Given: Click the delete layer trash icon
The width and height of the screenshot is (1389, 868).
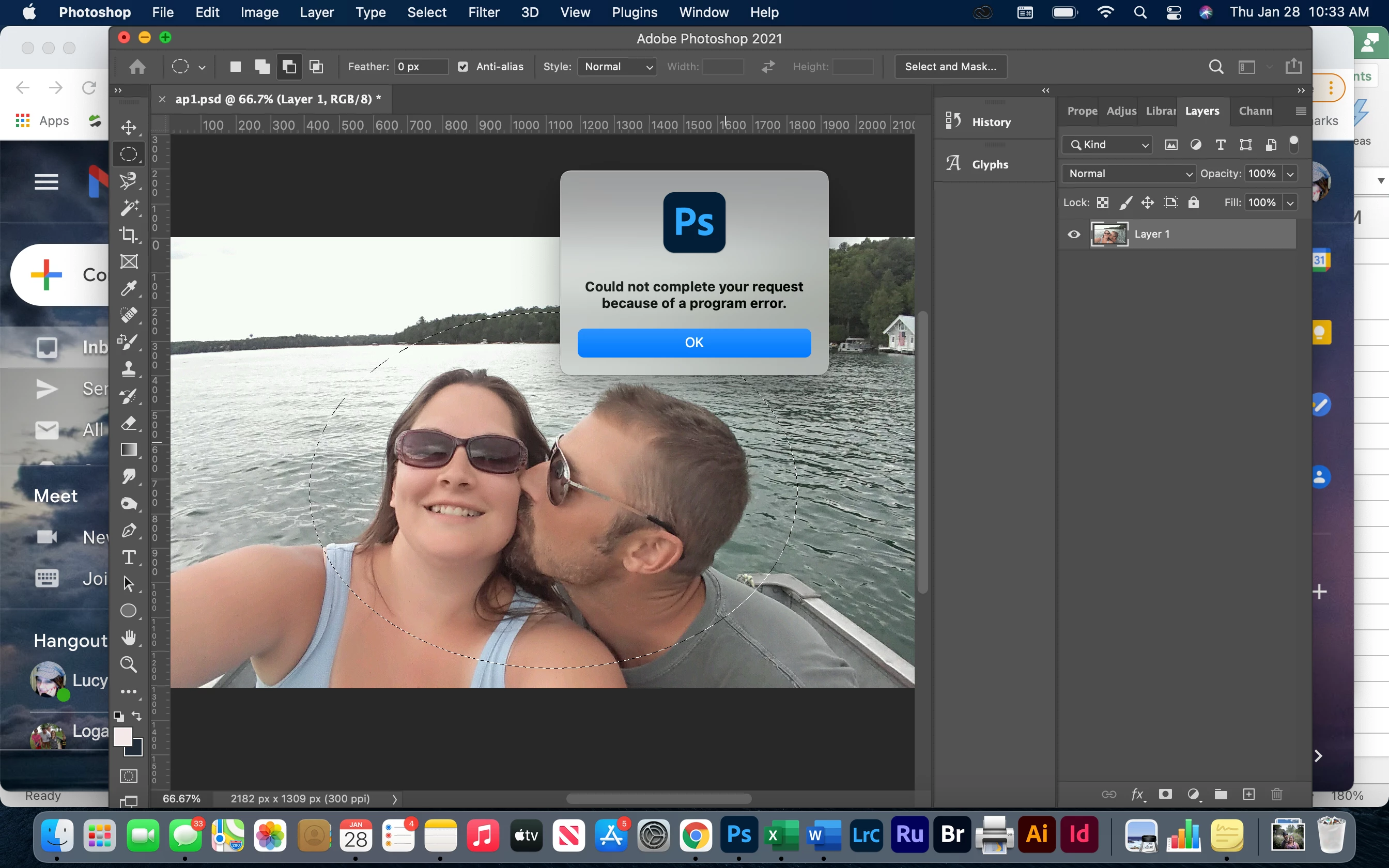Looking at the screenshot, I should point(1276,794).
